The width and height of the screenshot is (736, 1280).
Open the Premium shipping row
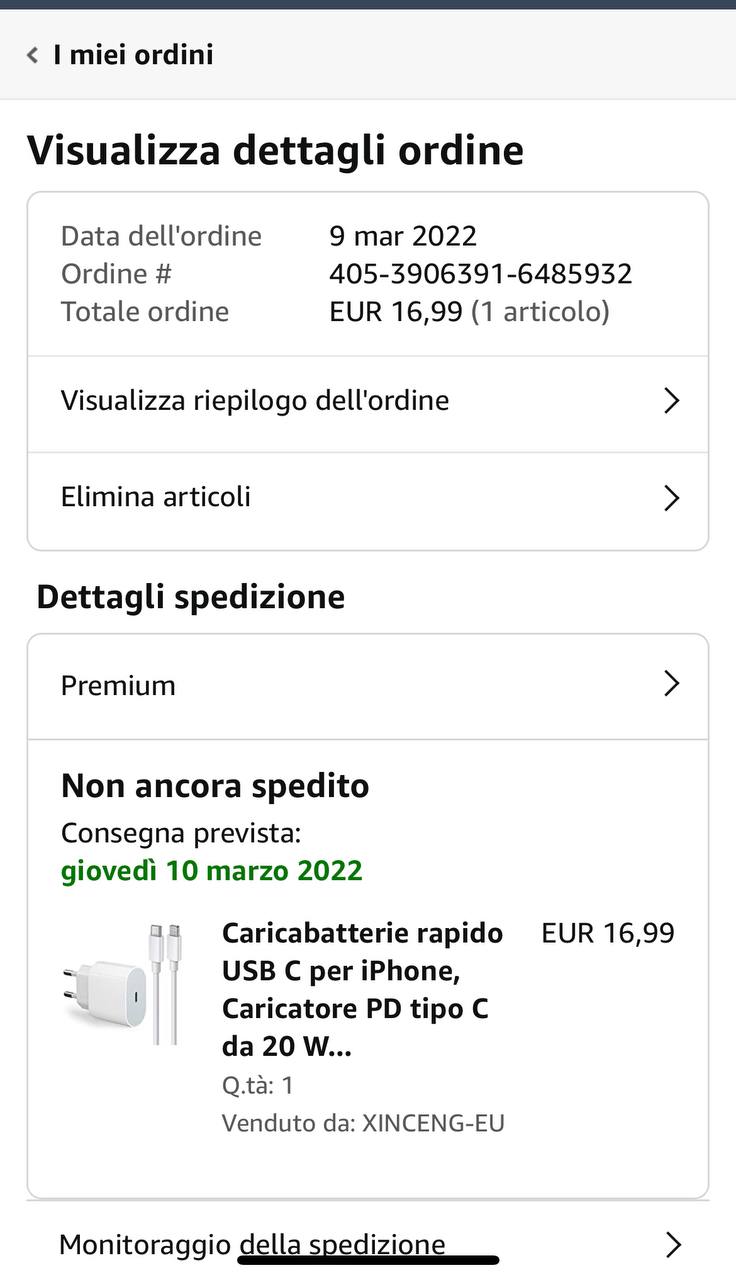click(118, 685)
